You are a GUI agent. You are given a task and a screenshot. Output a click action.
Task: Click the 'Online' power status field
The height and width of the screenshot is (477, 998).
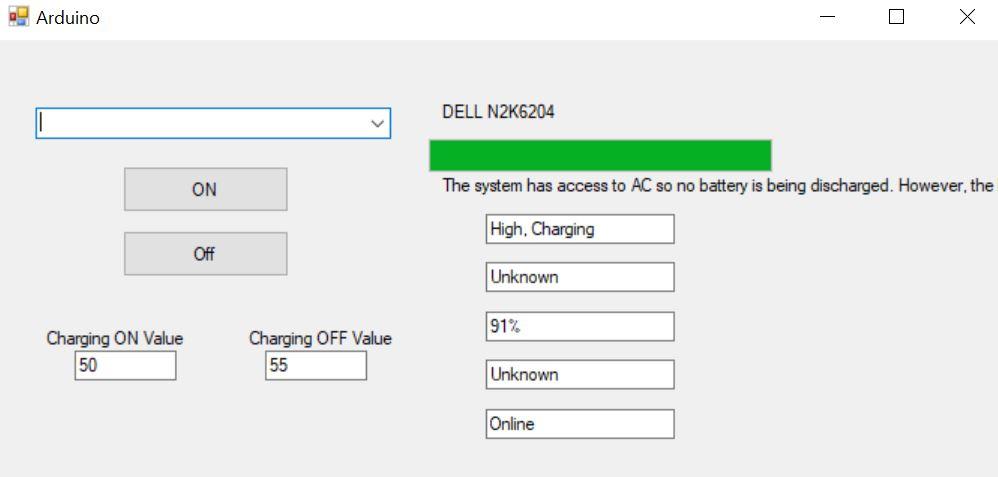click(580, 424)
